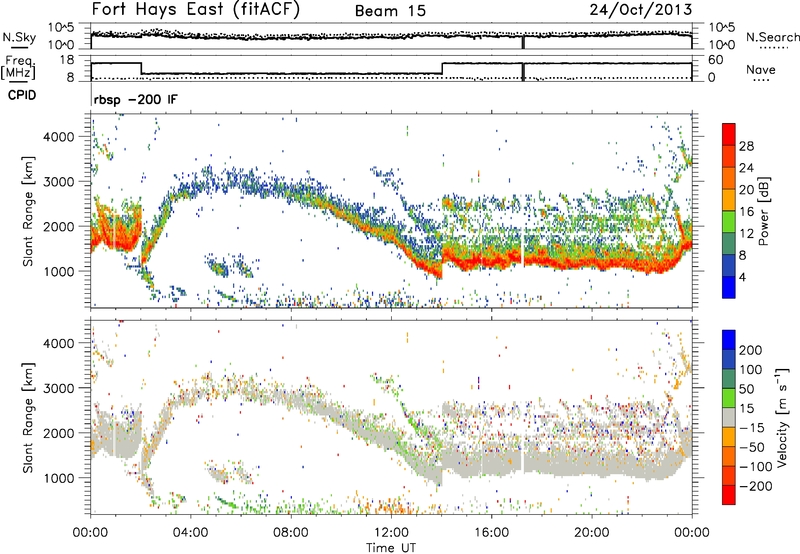
Task: Click the 2000 km label on velocity panel
Action: tap(58, 433)
